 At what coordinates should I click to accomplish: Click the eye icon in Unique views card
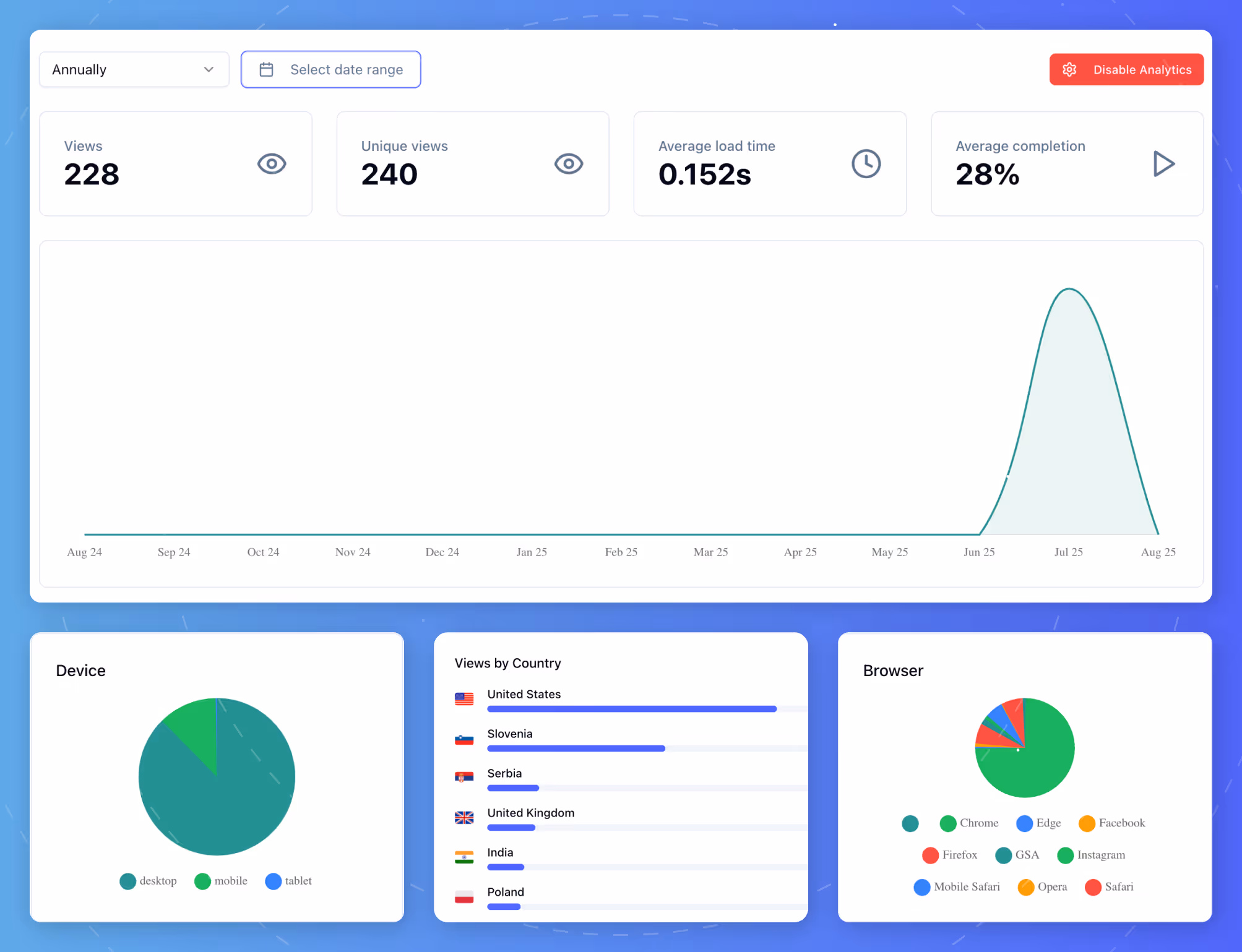[569, 164]
